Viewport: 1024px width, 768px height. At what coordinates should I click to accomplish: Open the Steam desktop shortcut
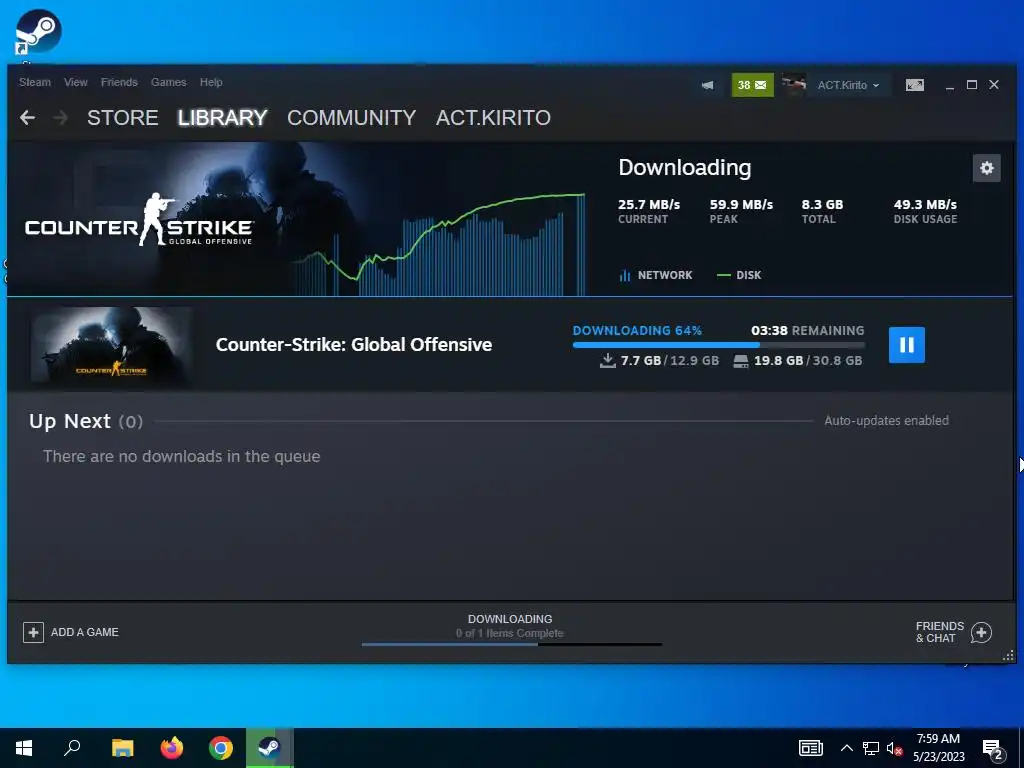38,33
